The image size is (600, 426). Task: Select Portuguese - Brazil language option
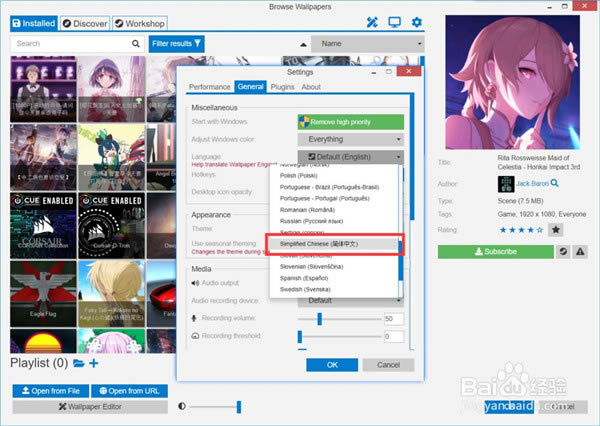click(x=334, y=187)
